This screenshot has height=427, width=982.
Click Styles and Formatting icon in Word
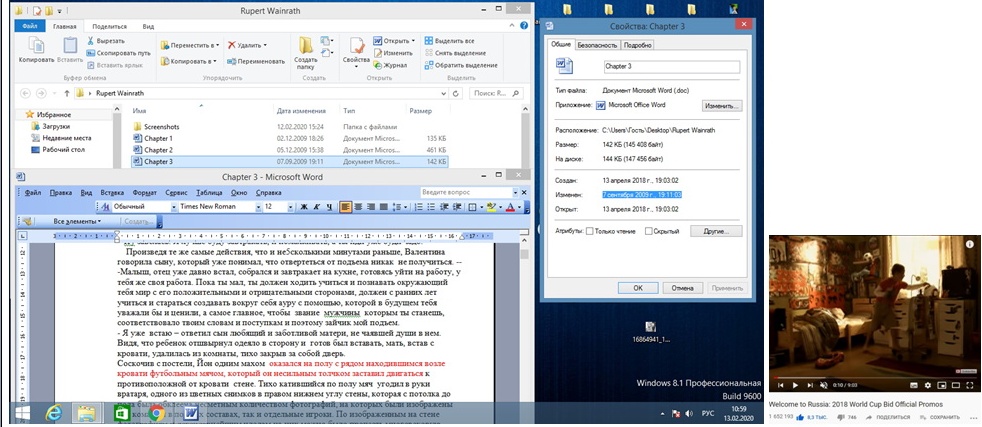pyautogui.click(x=105, y=207)
